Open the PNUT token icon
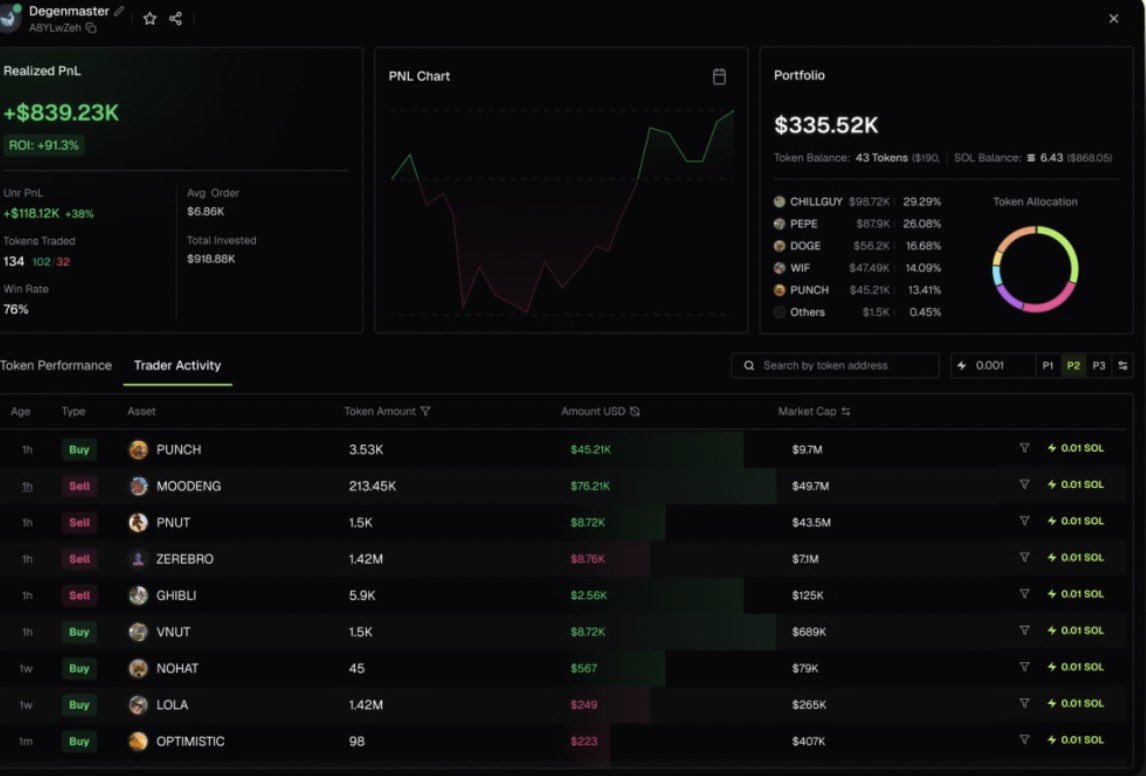Screen dimensions: 1146x776 click(x=138, y=522)
